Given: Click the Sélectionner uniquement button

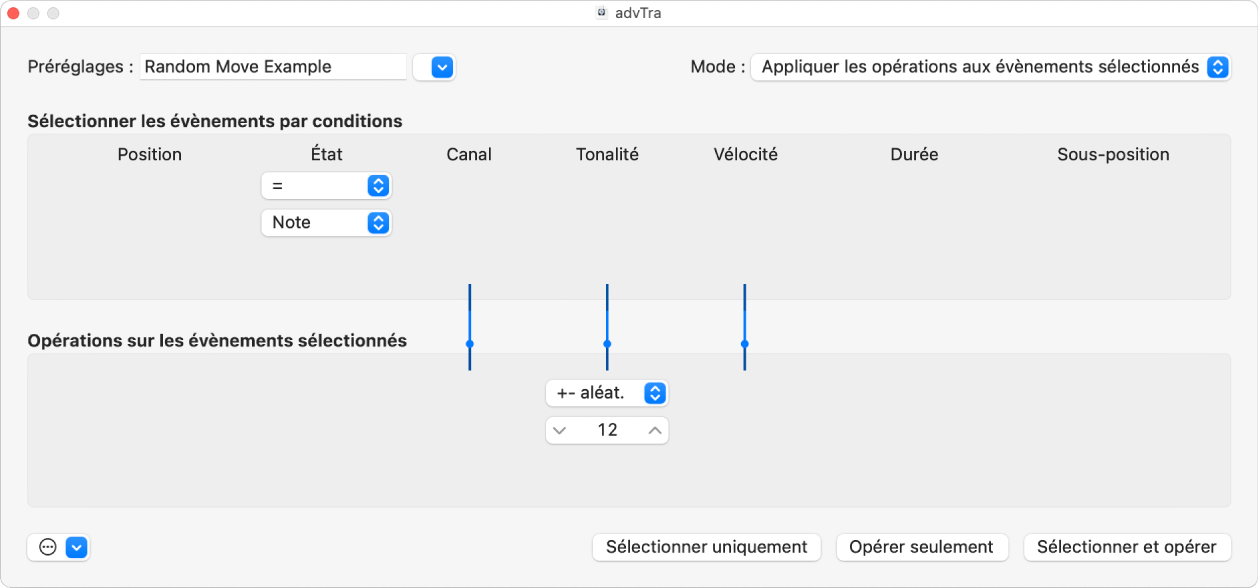Looking at the screenshot, I should (x=706, y=547).
